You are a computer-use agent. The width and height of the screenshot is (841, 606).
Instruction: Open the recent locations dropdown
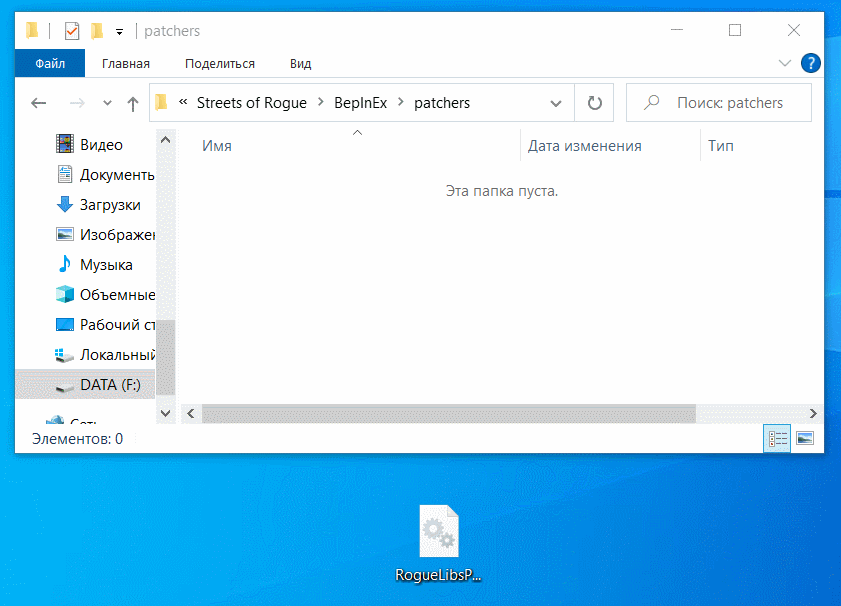[107, 102]
